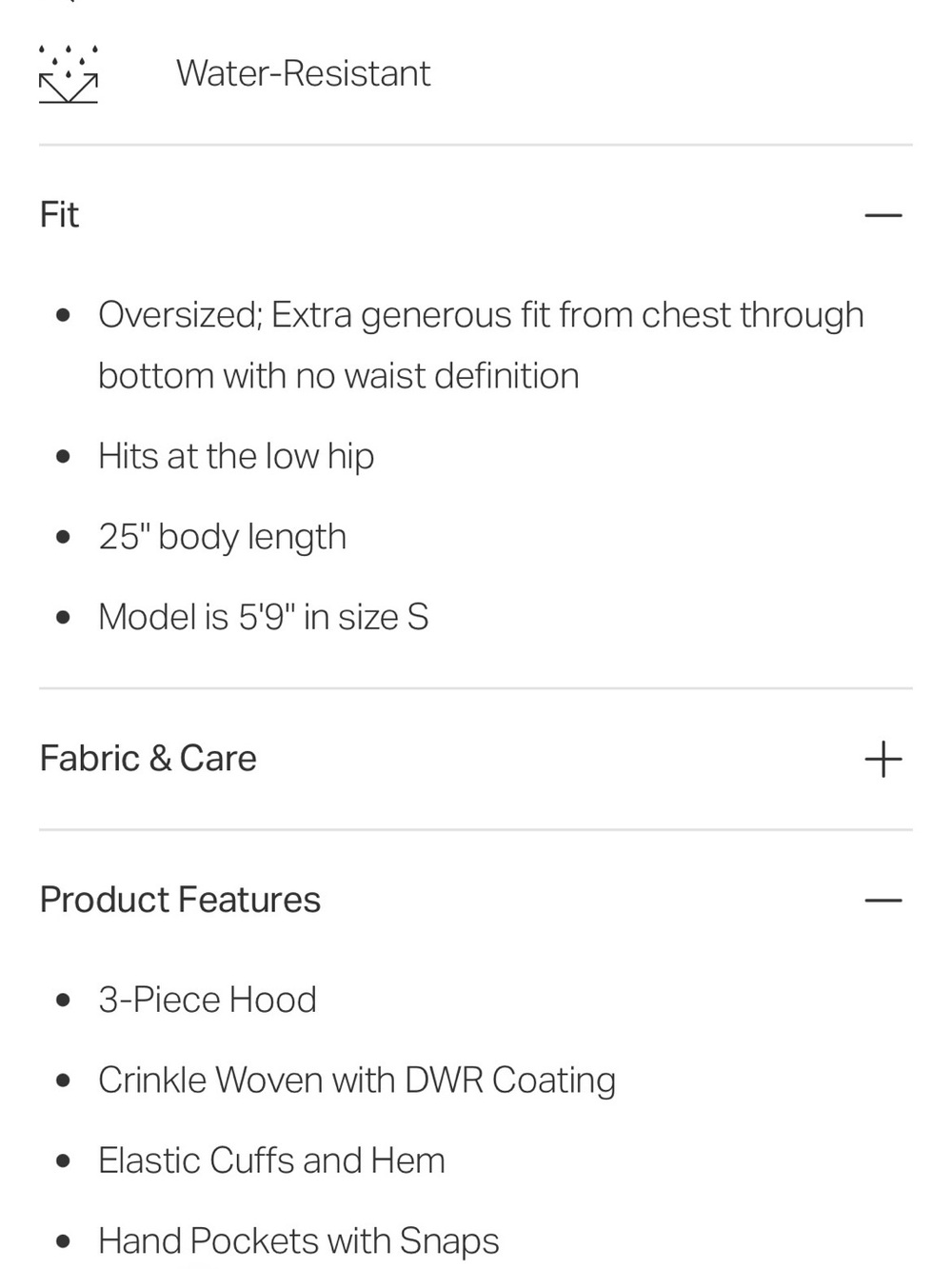Collapse Product Features minus icon
Screen dimensions: 952x1269
pos(883,900)
